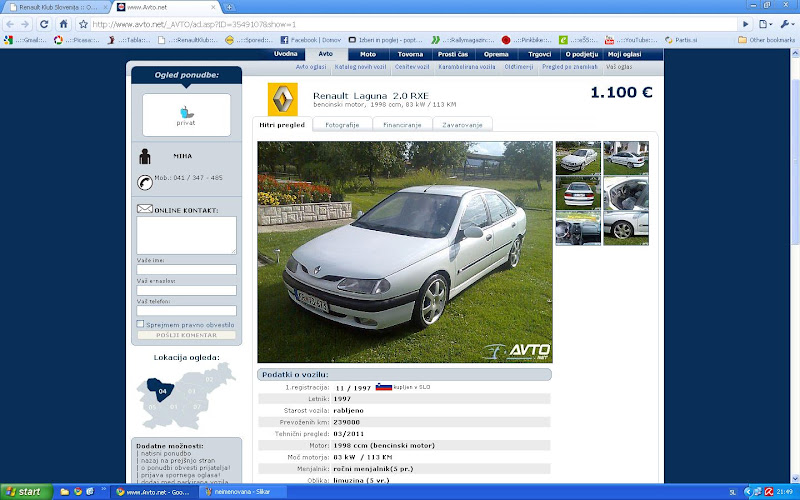This screenshot has height=500, width=800.
Task: Click the Oldtimerji link
Action: (x=519, y=67)
